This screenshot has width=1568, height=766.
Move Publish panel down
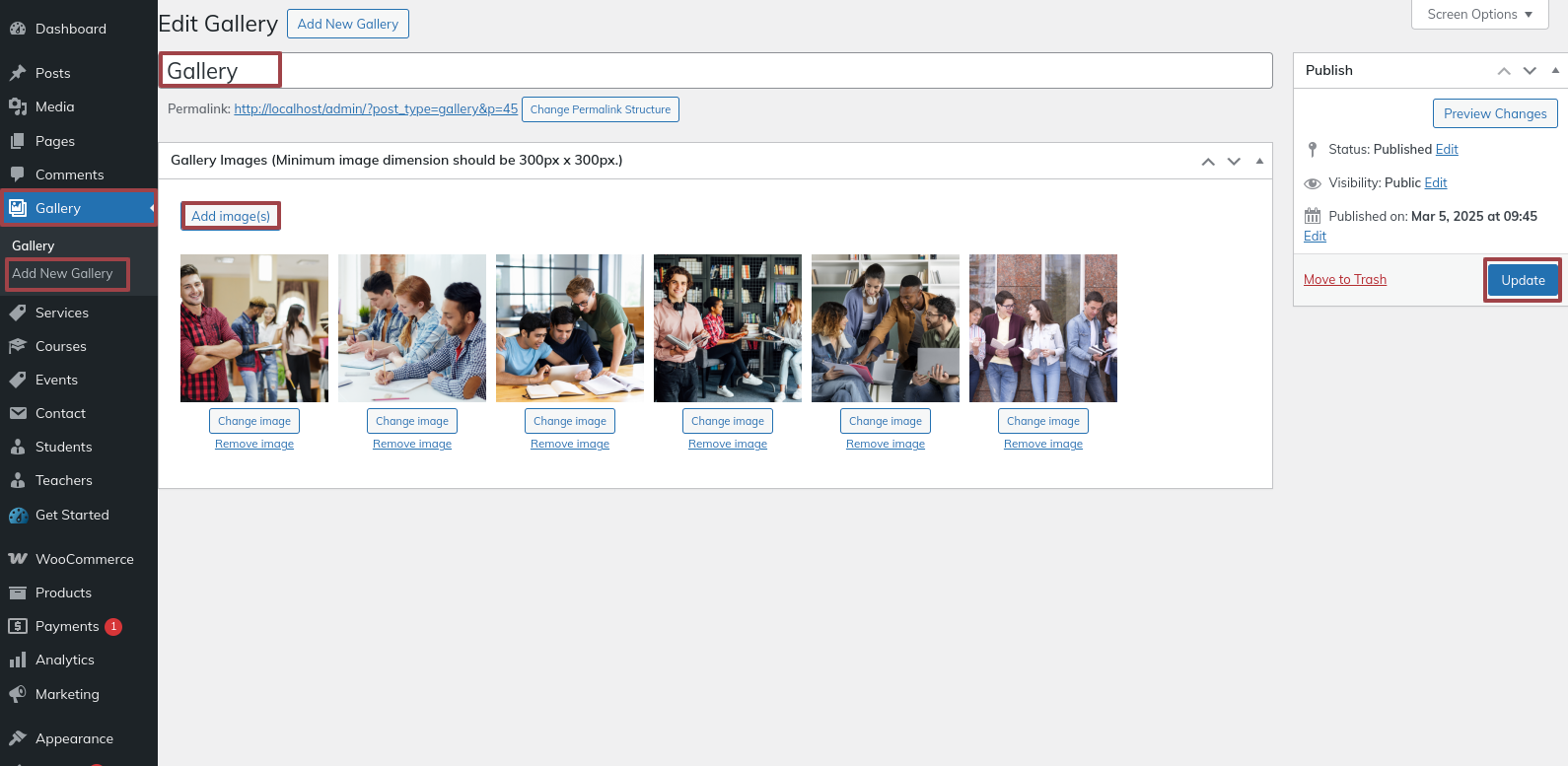1530,71
